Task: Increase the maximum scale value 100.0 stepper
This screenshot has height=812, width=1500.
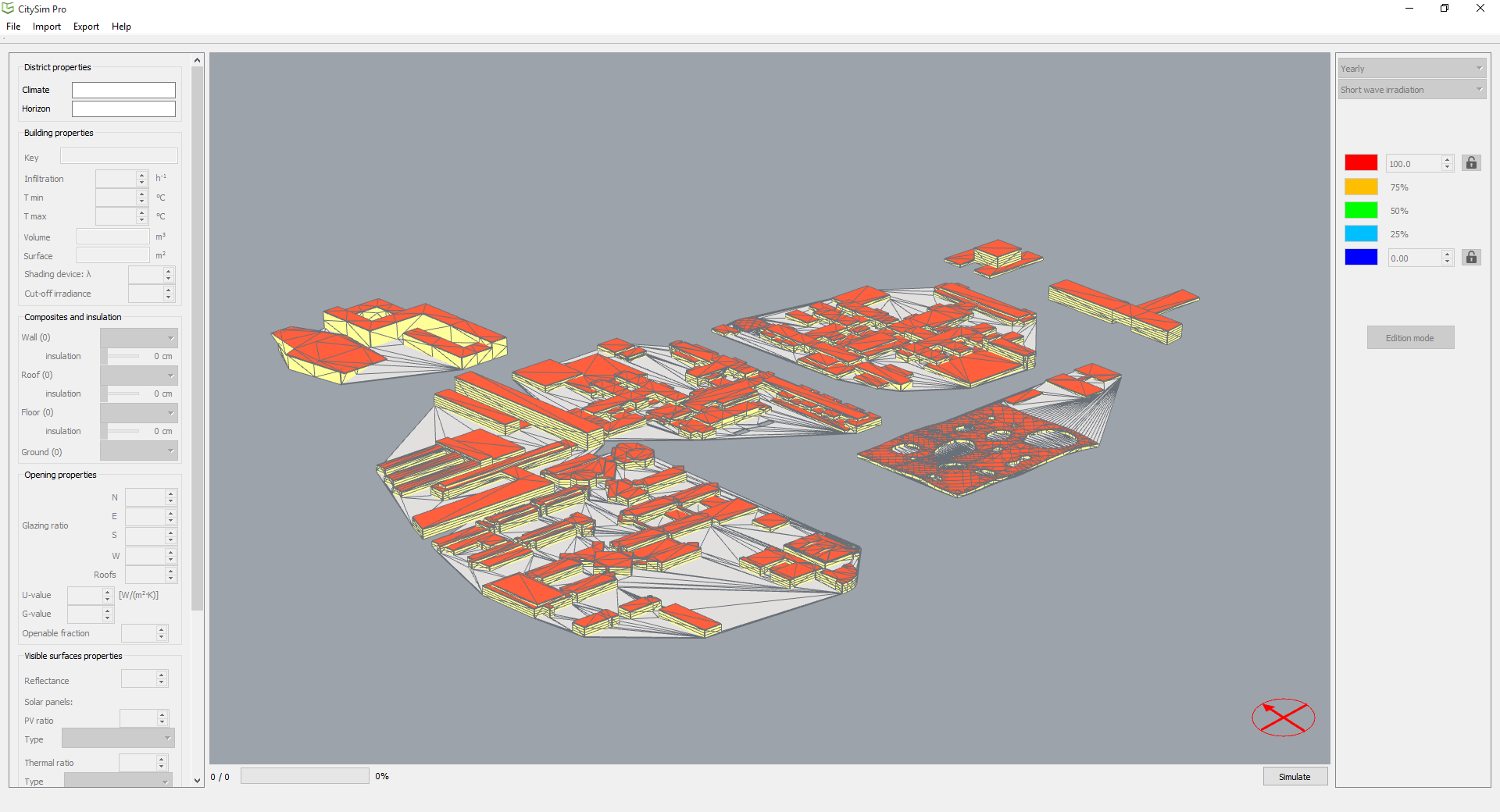Action: [1447, 160]
